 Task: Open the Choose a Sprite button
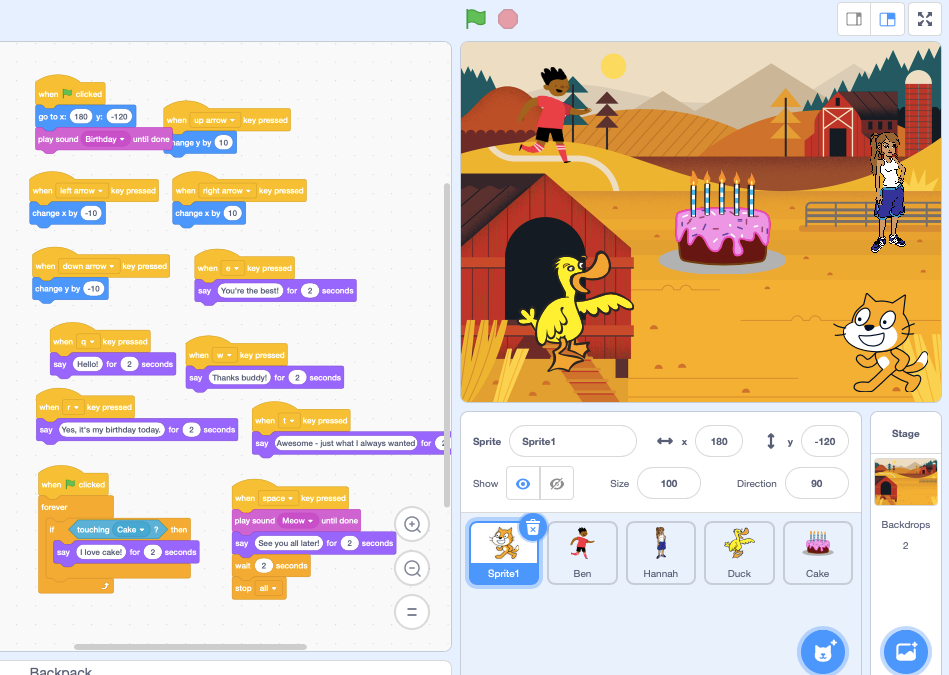pos(823,651)
